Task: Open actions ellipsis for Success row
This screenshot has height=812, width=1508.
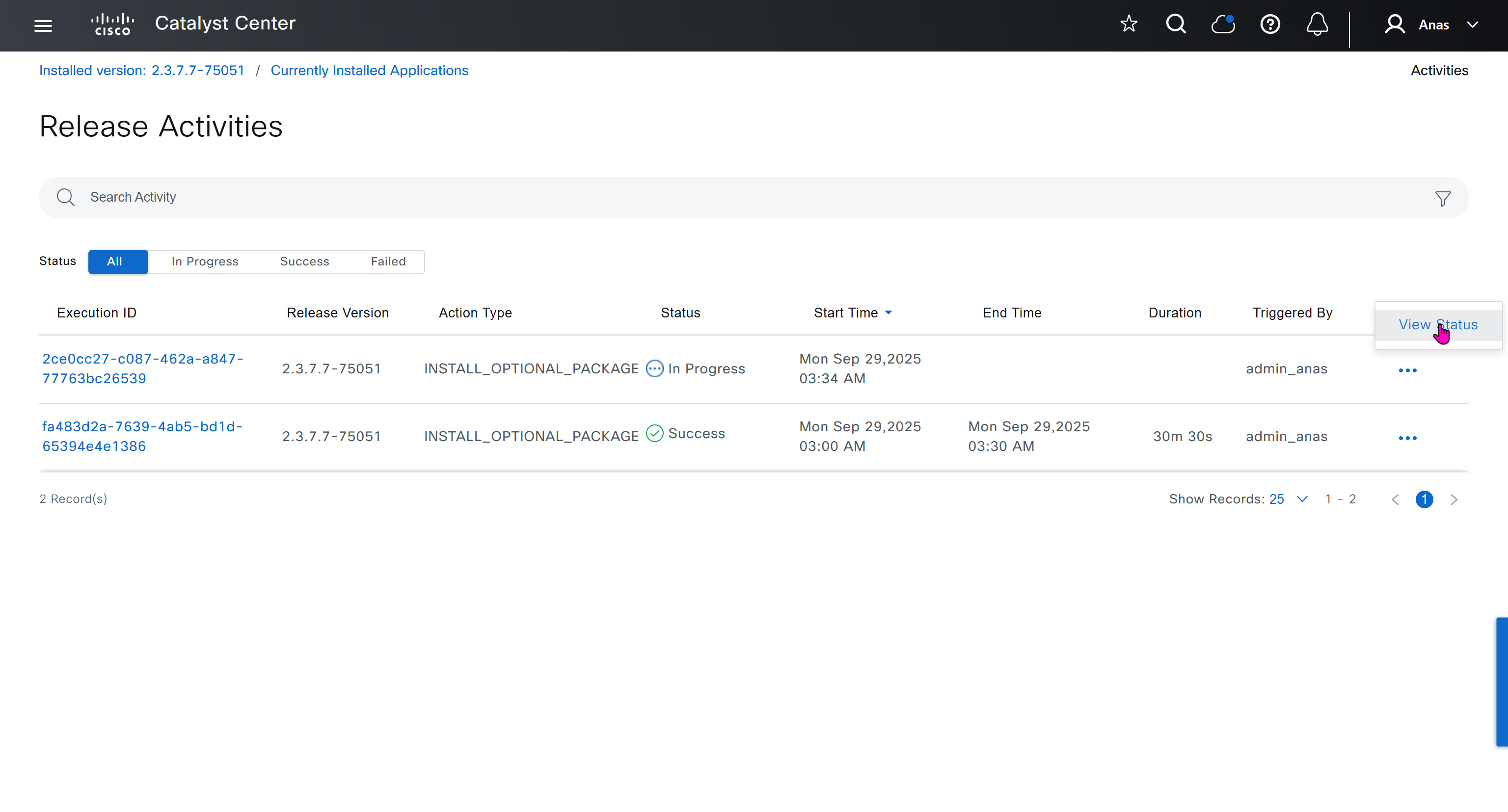Action: [1407, 438]
